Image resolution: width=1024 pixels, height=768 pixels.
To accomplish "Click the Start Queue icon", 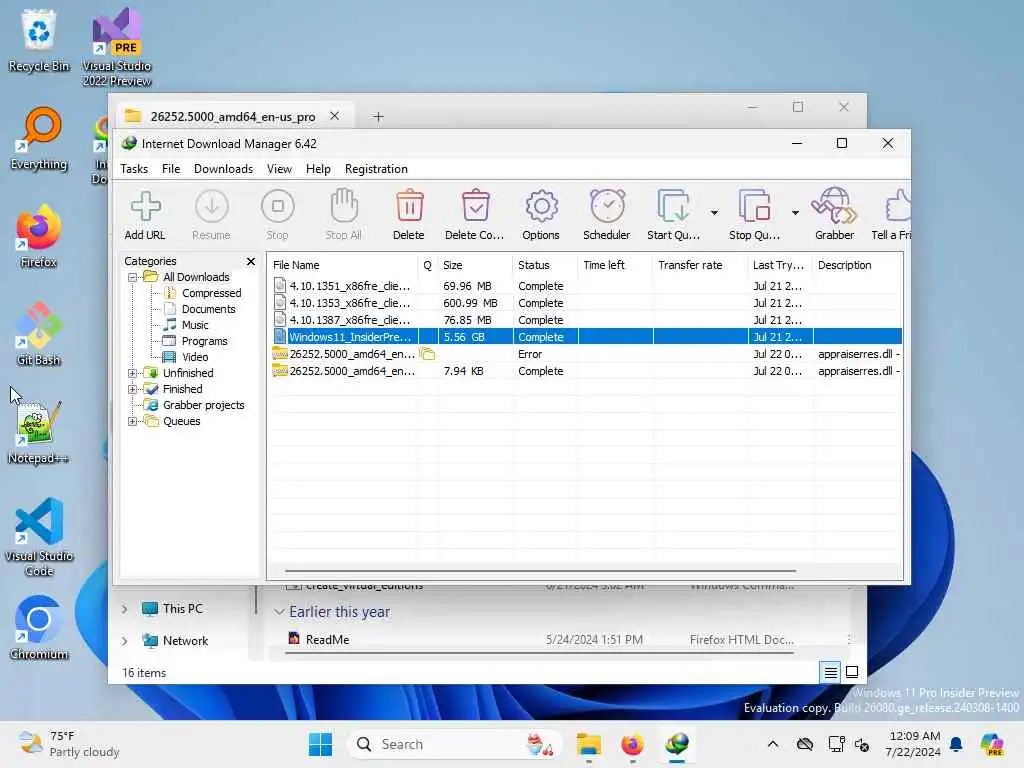I will [673, 207].
